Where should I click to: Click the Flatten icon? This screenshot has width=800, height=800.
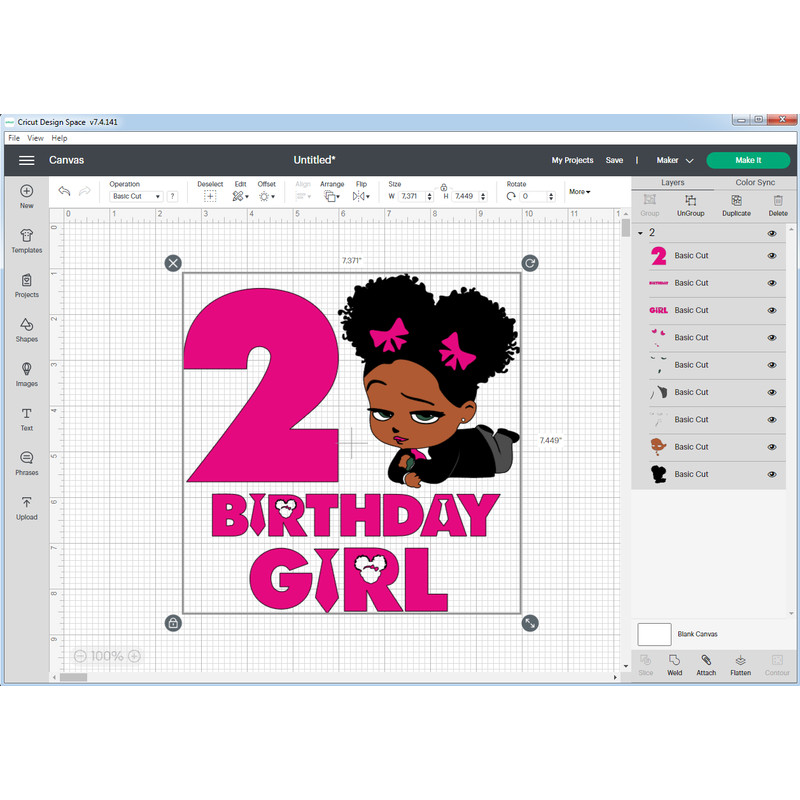click(x=740, y=665)
